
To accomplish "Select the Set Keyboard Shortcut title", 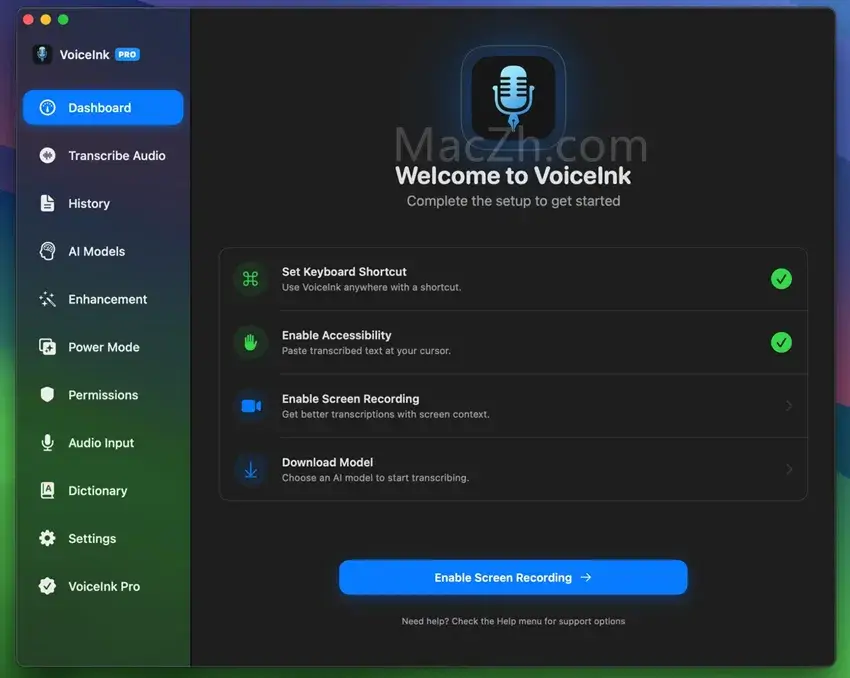I will [344, 272].
